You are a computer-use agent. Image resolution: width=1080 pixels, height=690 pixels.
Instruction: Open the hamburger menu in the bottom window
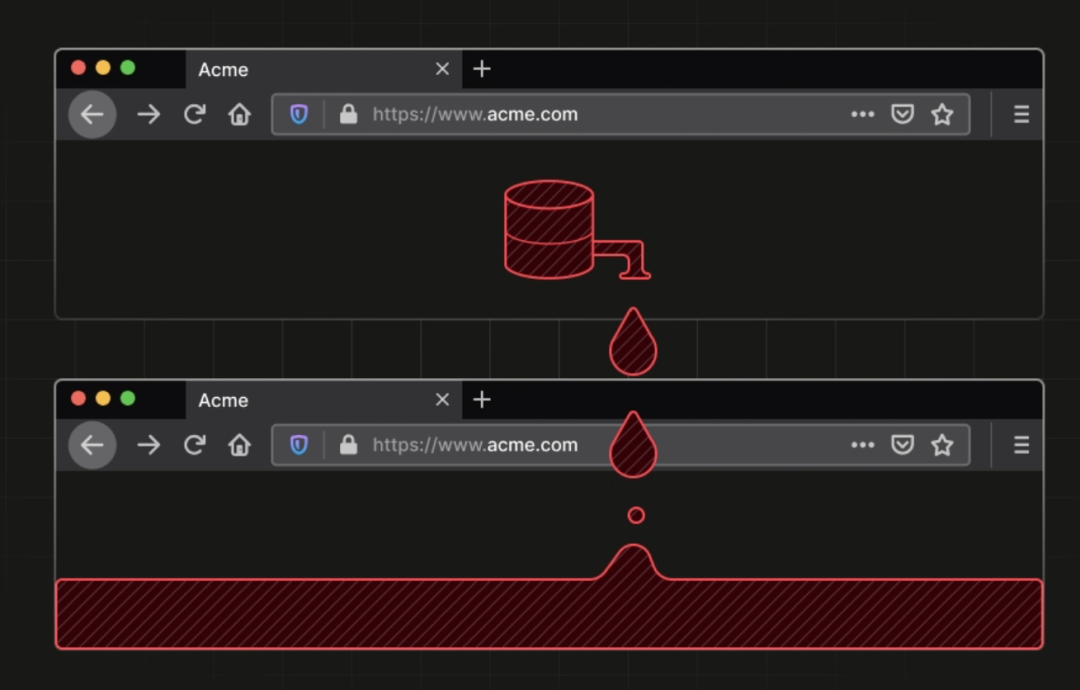[1021, 445]
